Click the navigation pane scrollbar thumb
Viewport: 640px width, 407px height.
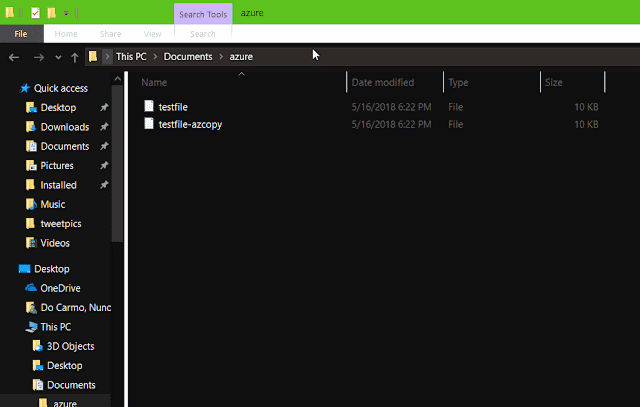click(x=118, y=163)
